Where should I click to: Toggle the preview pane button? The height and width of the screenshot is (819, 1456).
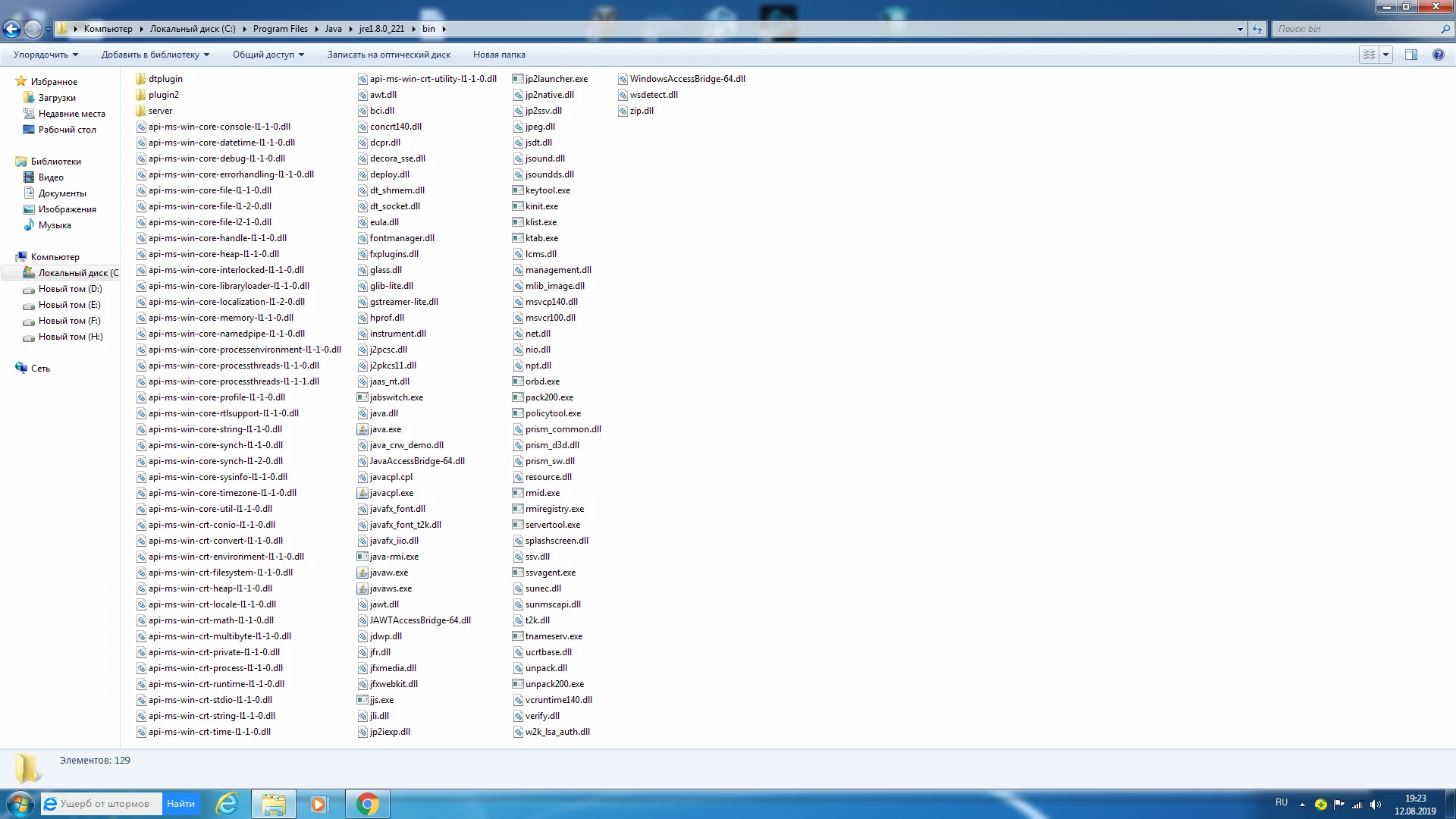point(1410,55)
